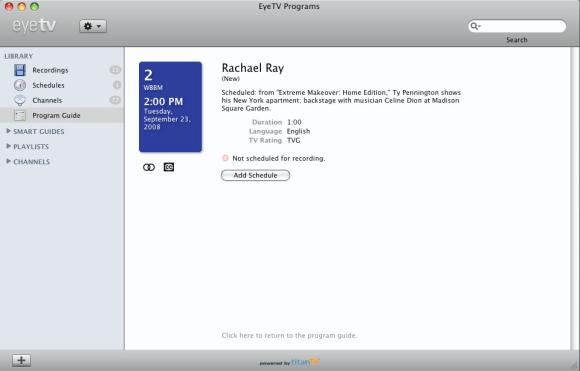
Task: Open the gear action menu dropdown
Action: [93, 26]
